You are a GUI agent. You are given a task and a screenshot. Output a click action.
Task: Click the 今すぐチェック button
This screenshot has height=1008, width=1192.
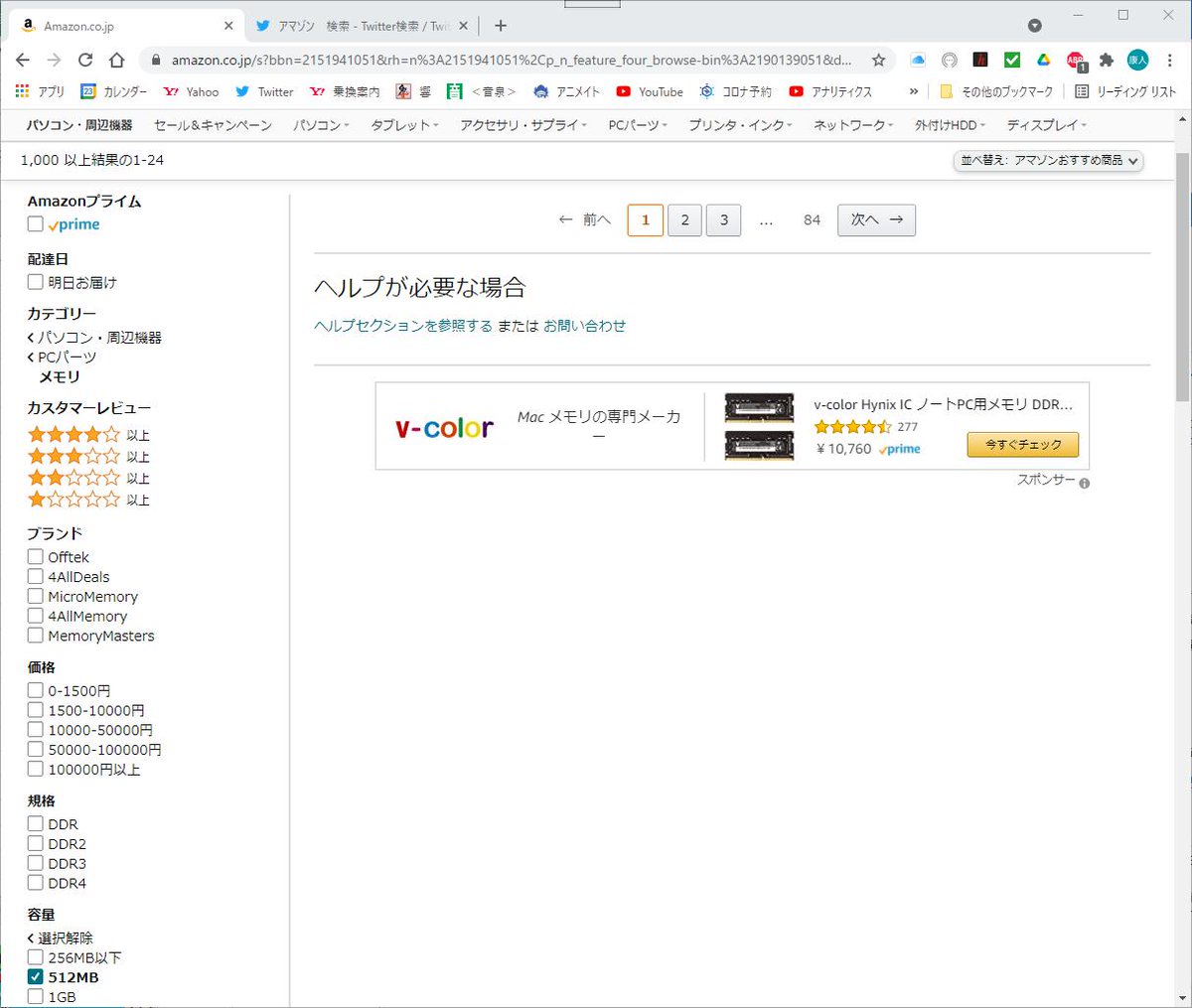[x=1022, y=445]
